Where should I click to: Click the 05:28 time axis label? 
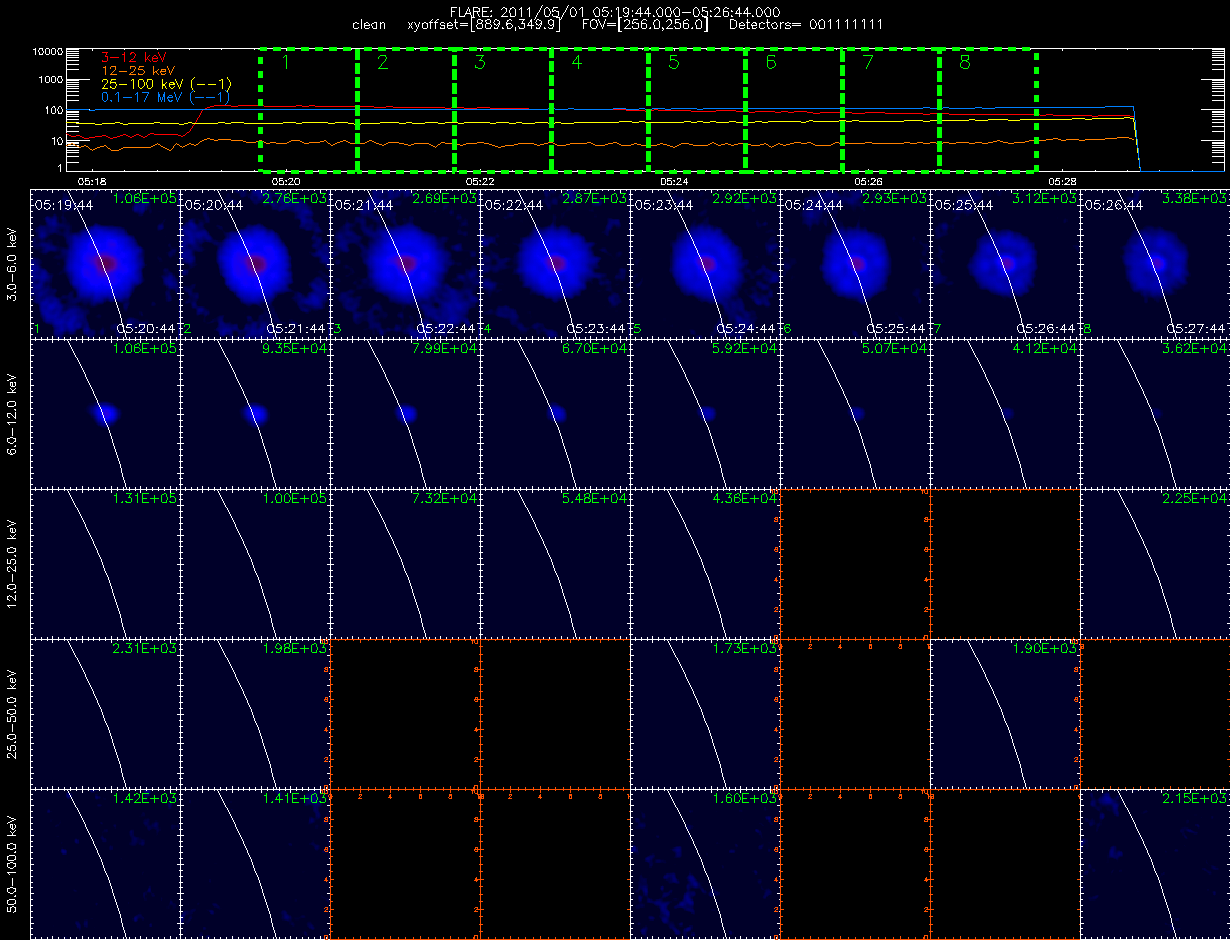[1062, 181]
